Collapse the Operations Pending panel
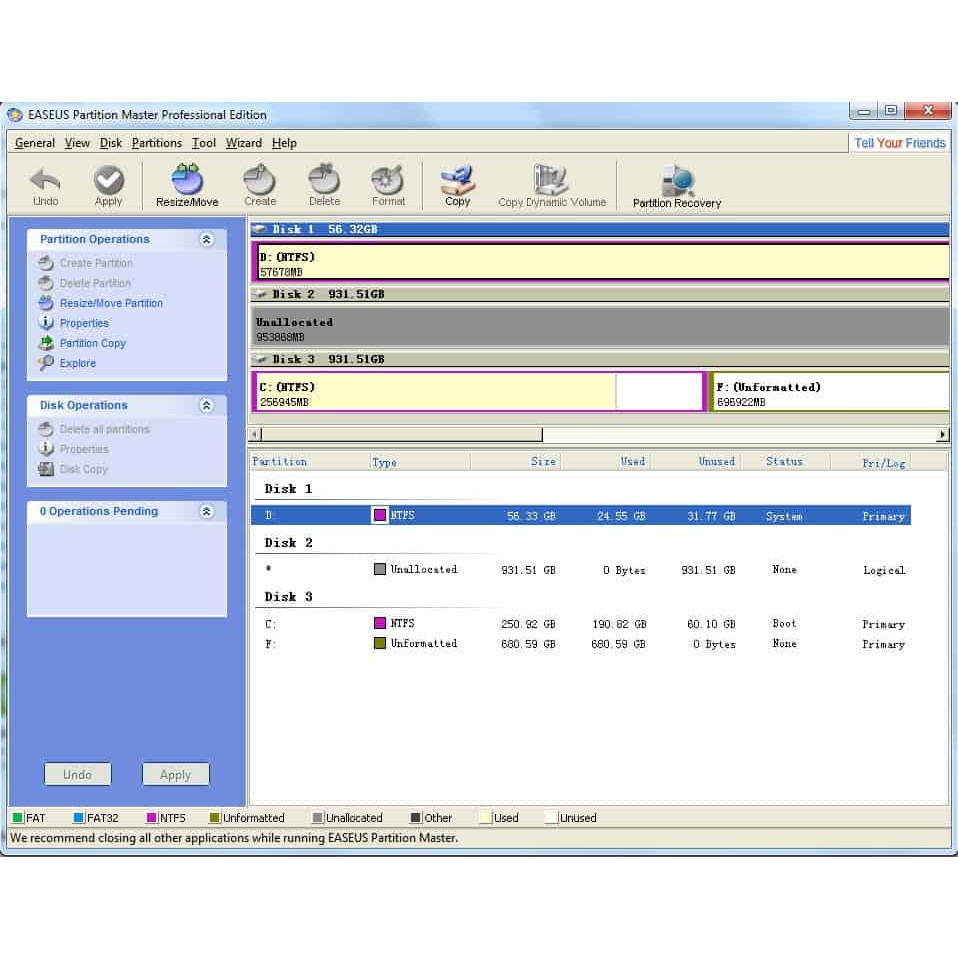958x958 pixels. click(x=206, y=512)
